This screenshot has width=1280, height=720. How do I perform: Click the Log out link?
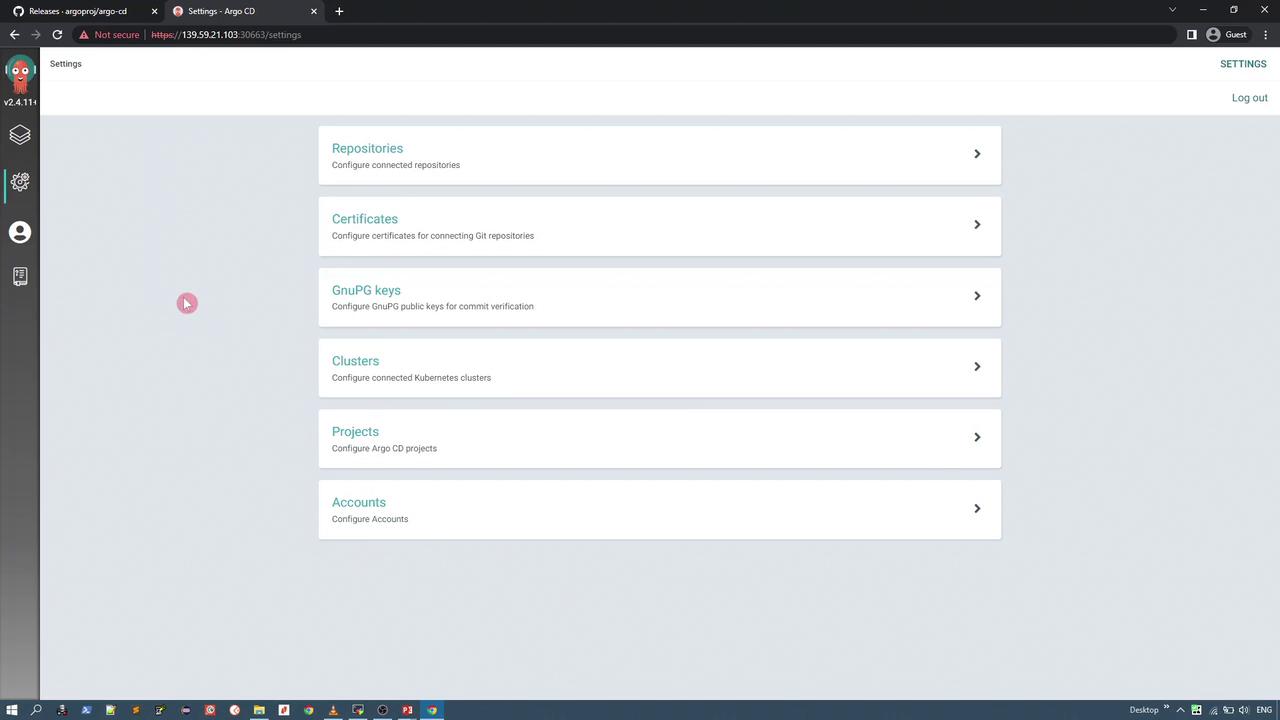1249,98
